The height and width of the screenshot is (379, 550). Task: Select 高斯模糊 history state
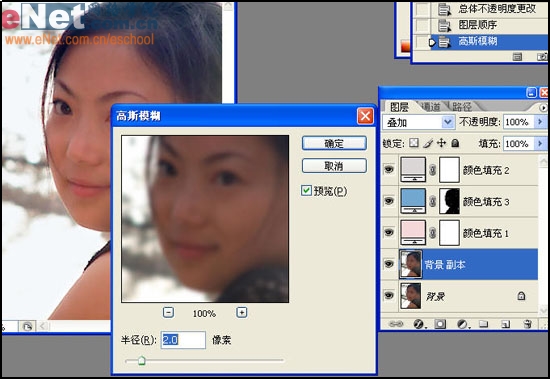478,41
